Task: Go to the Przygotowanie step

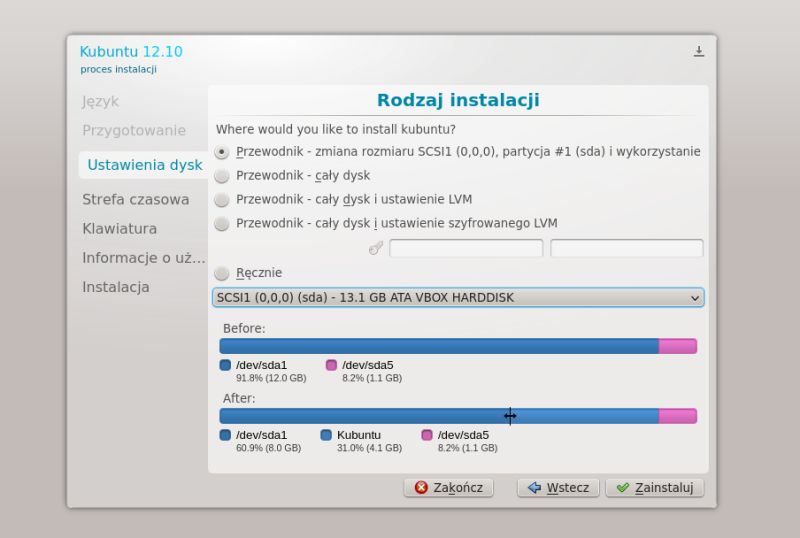Action: [x=134, y=130]
